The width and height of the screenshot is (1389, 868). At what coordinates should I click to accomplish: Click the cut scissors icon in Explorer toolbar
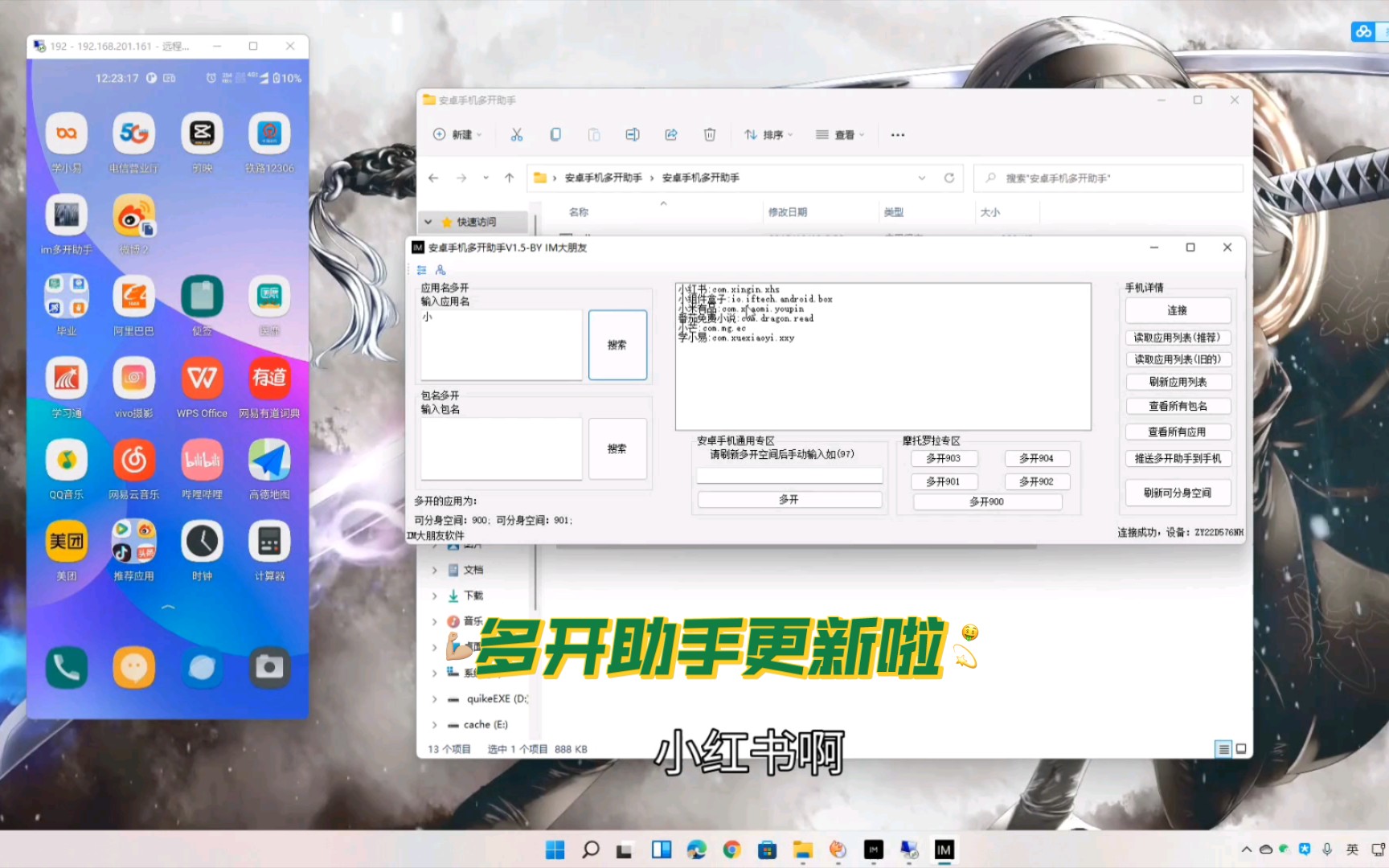point(517,134)
